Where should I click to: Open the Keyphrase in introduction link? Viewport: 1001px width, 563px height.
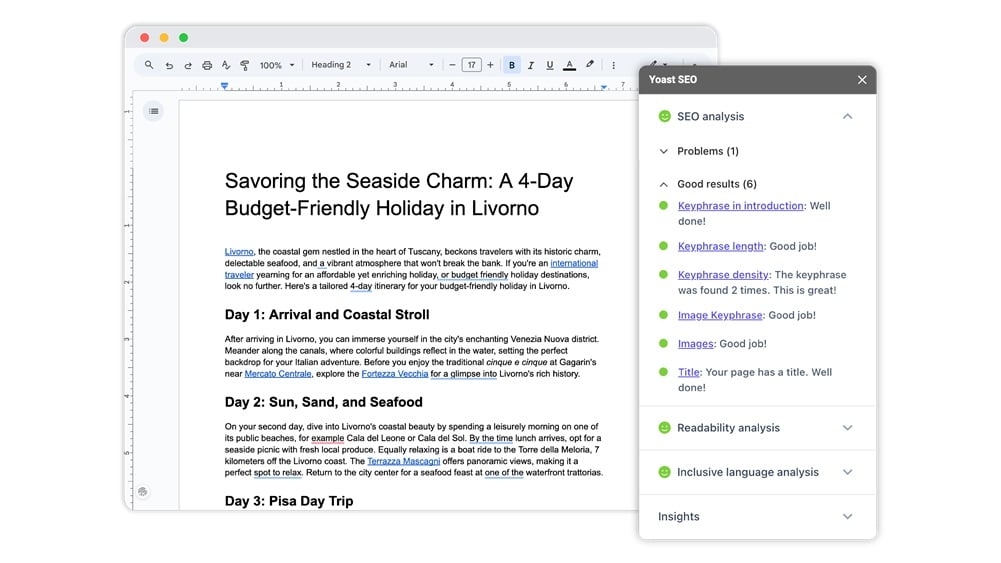click(741, 206)
